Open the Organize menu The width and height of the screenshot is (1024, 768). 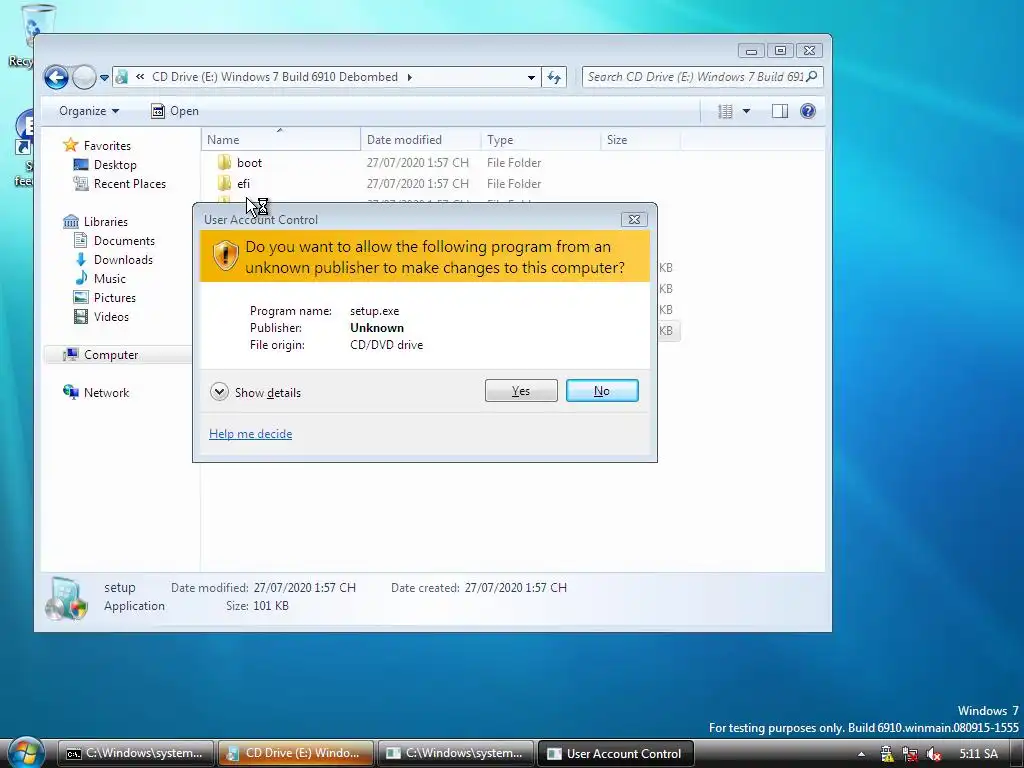tap(89, 111)
